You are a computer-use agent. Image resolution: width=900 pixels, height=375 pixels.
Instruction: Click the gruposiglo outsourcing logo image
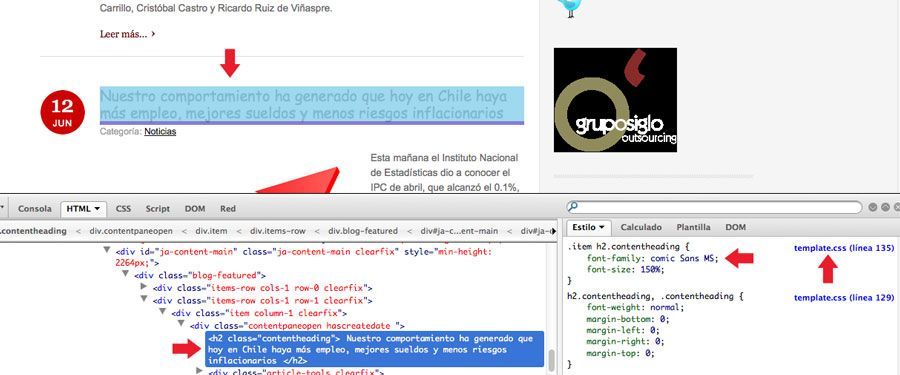[615, 100]
